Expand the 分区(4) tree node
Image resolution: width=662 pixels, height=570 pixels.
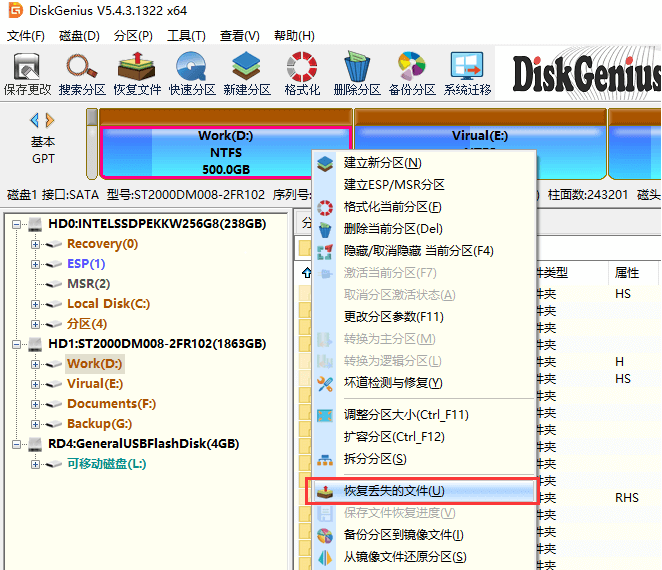(x=35, y=324)
